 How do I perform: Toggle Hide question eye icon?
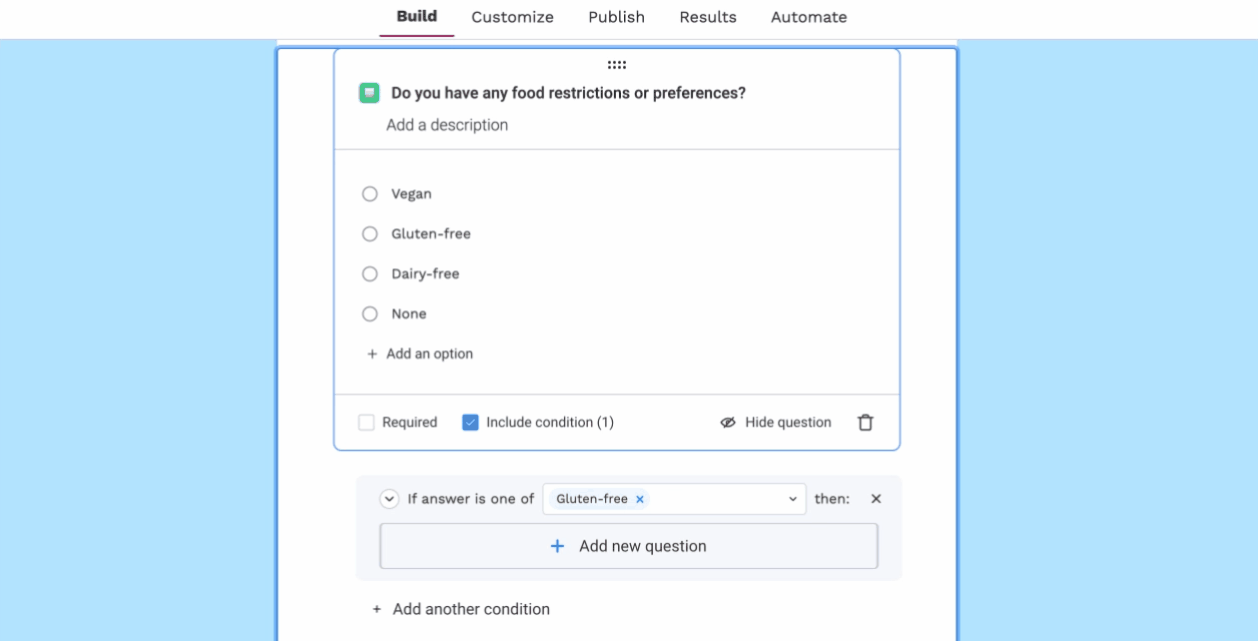pyautogui.click(x=728, y=422)
